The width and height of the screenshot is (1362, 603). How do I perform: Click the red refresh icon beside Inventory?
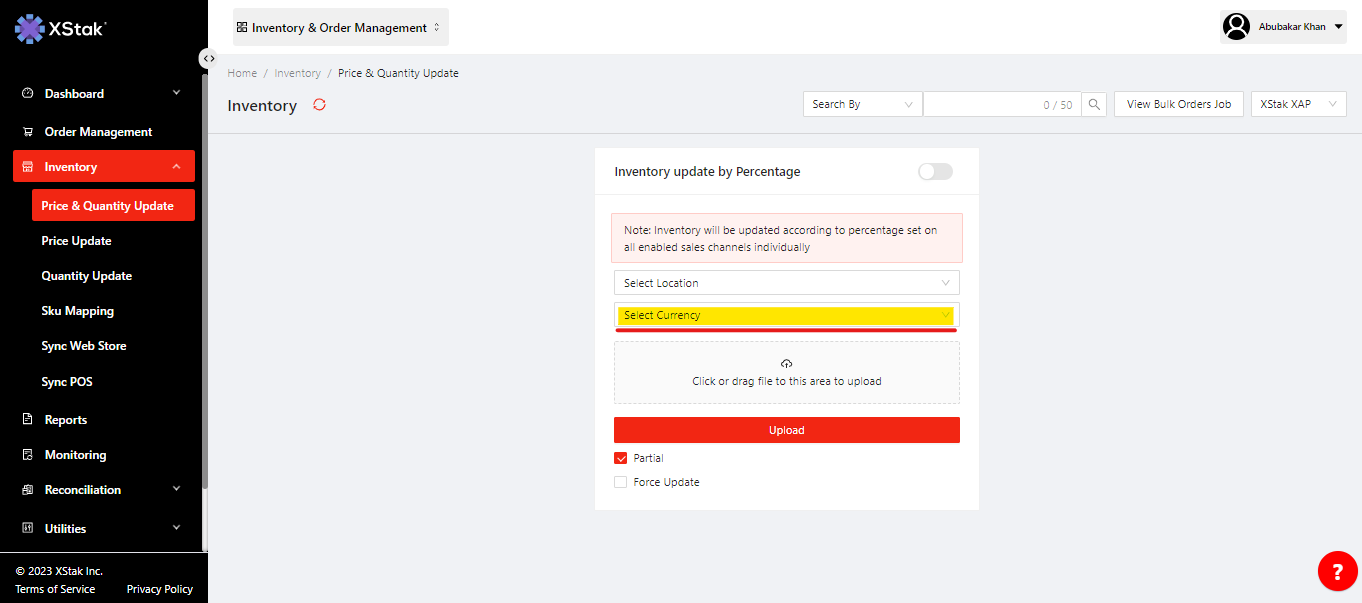click(320, 105)
